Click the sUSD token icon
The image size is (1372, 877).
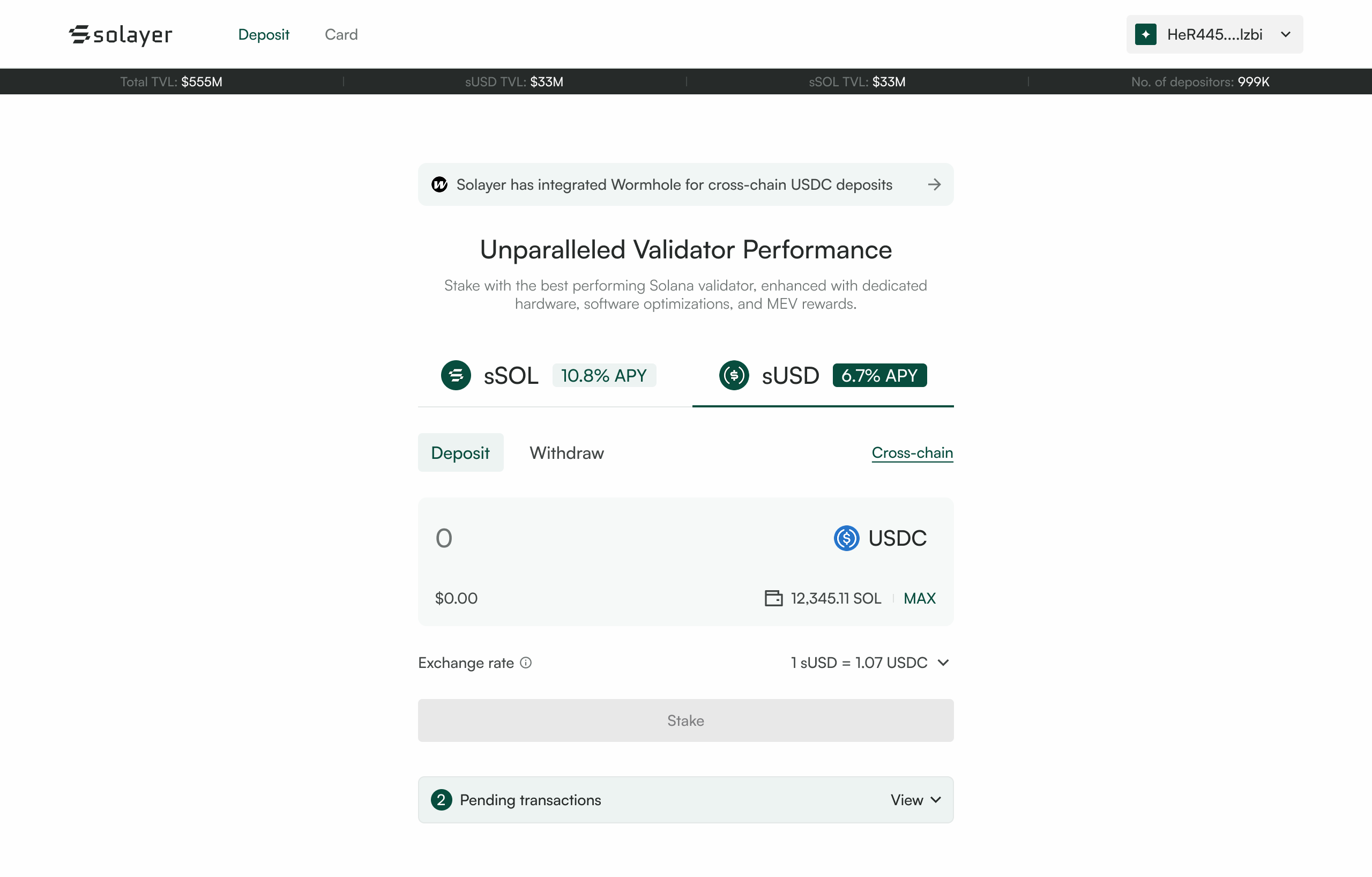click(x=734, y=376)
